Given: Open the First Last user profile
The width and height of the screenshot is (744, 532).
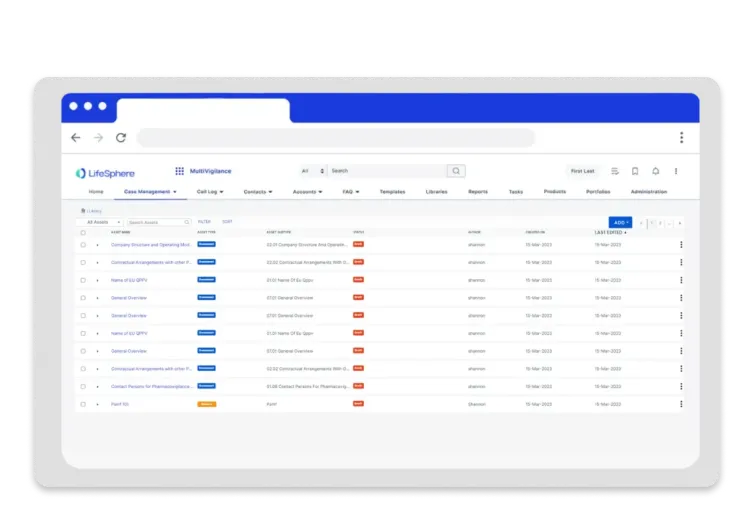Looking at the screenshot, I should click(582, 171).
